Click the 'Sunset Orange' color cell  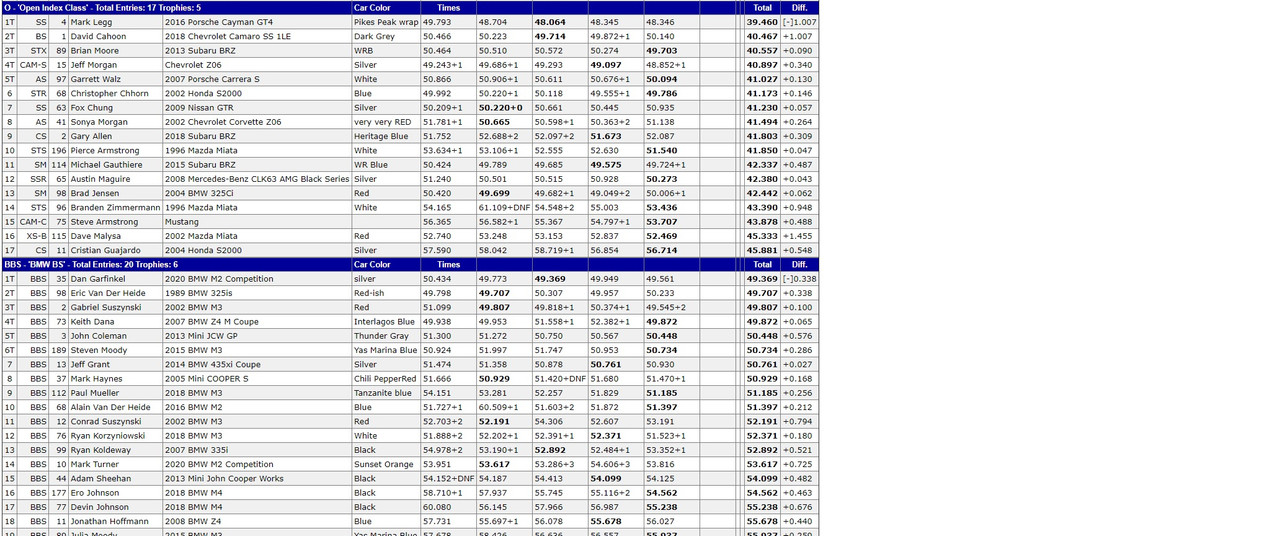384,464
